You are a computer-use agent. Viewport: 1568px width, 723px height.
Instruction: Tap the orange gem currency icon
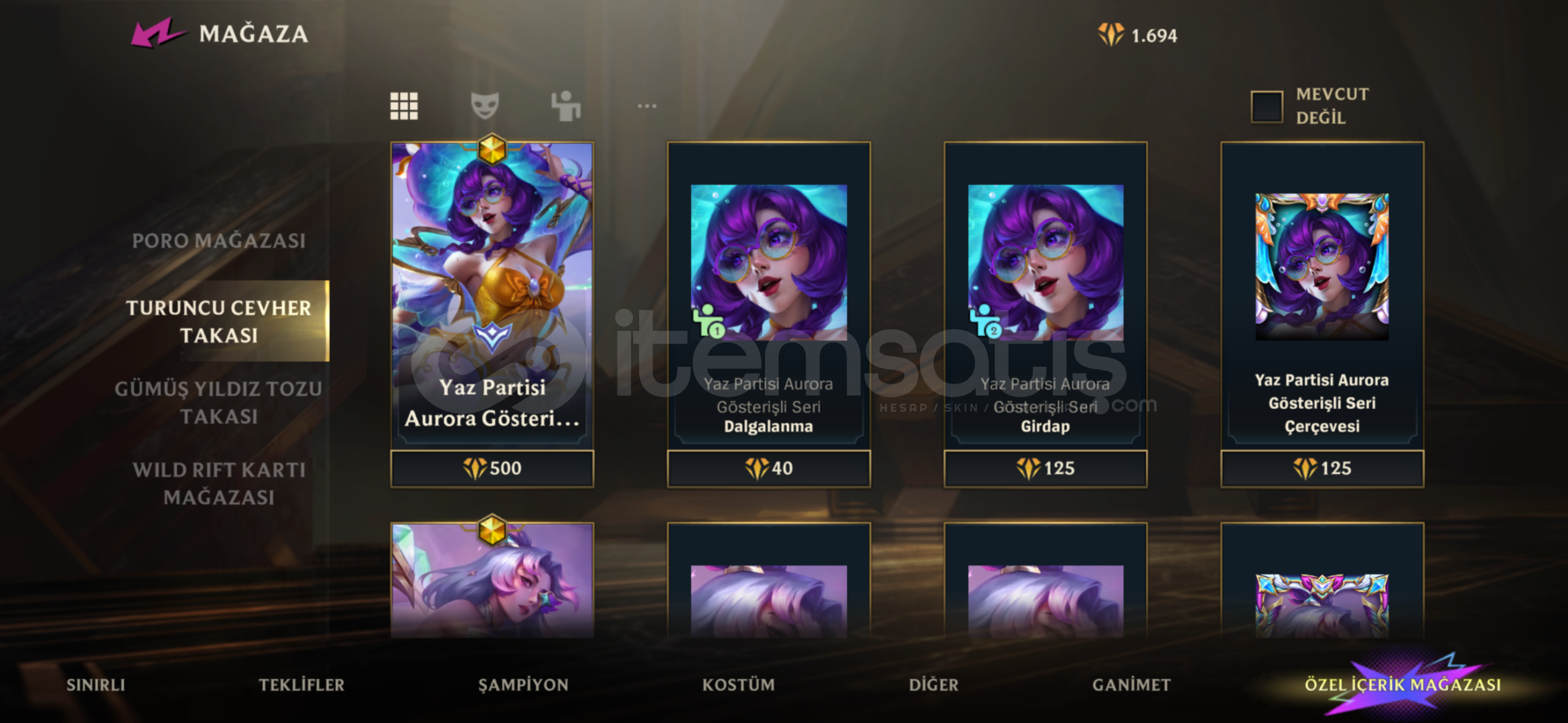pyautogui.click(x=1111, y=35)
